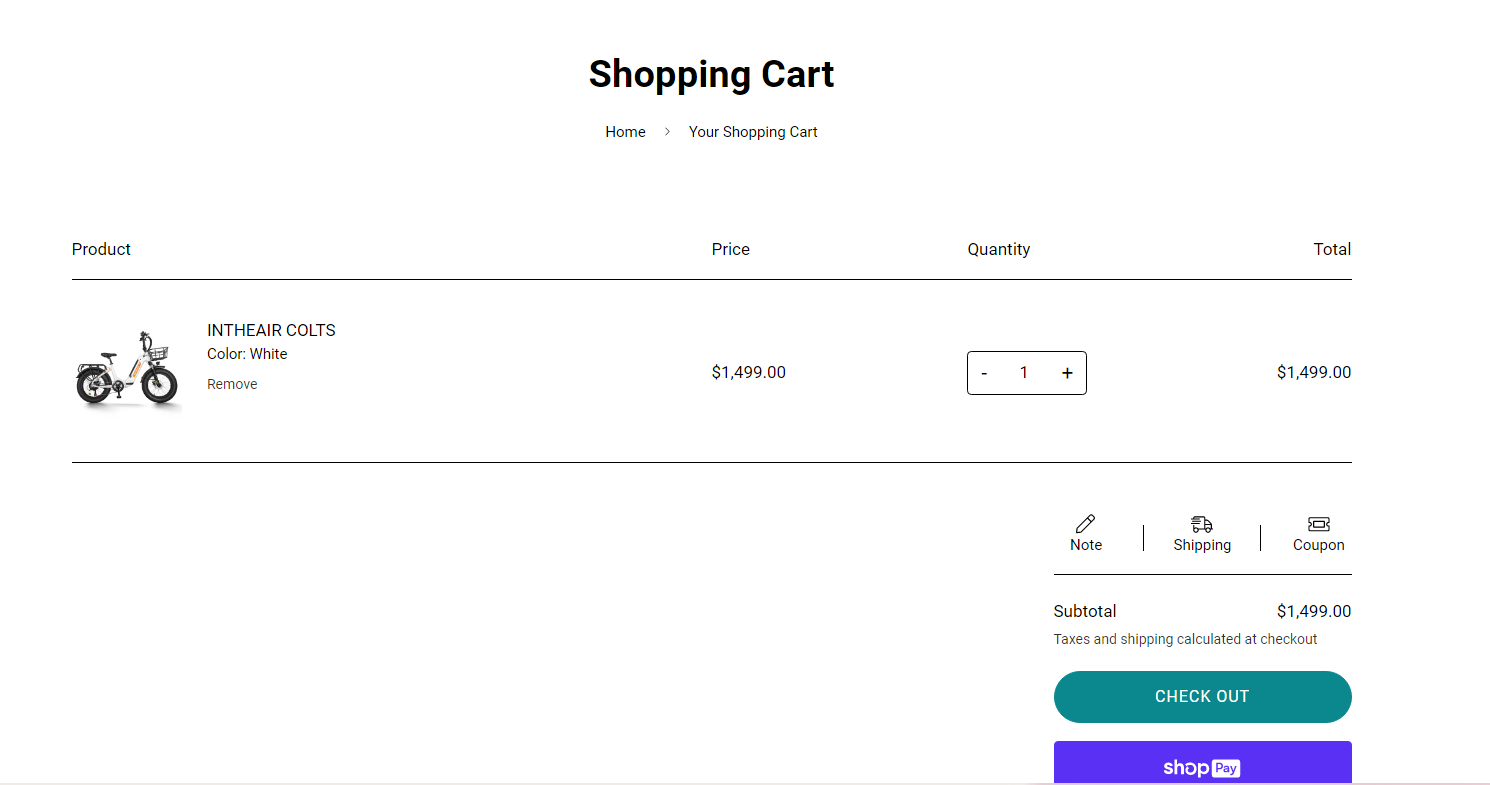Viewport: 1490px width, 785px height.
Task: Click the $1,499.00 value in the Price column
Action: 749,373
